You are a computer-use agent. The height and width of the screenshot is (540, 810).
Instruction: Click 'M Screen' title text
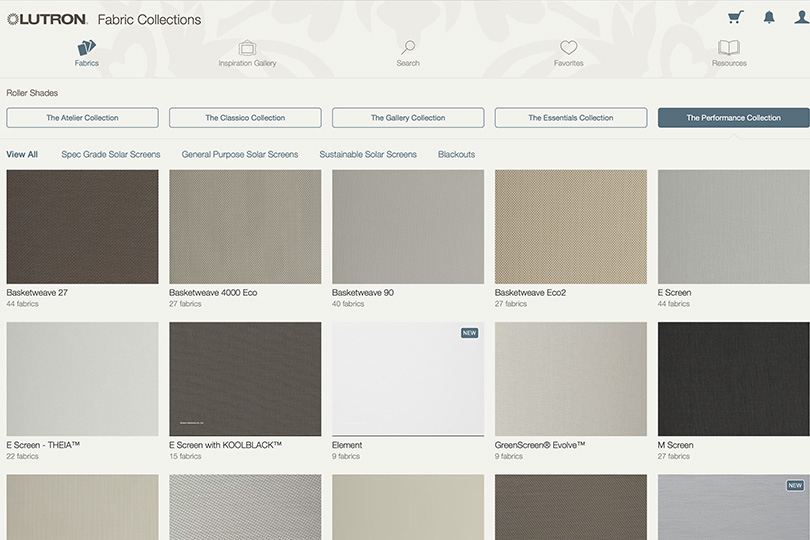675,445
